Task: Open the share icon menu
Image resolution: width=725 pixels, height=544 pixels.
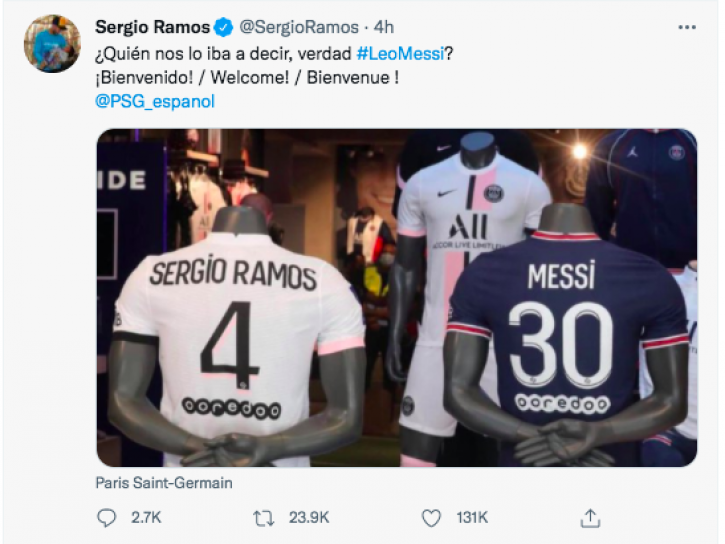Action: 591,517
